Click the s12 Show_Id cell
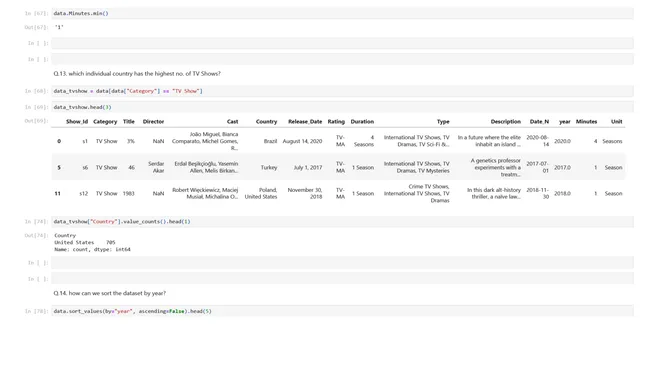Viewport: 650px width, 366px height. [83, 194]
